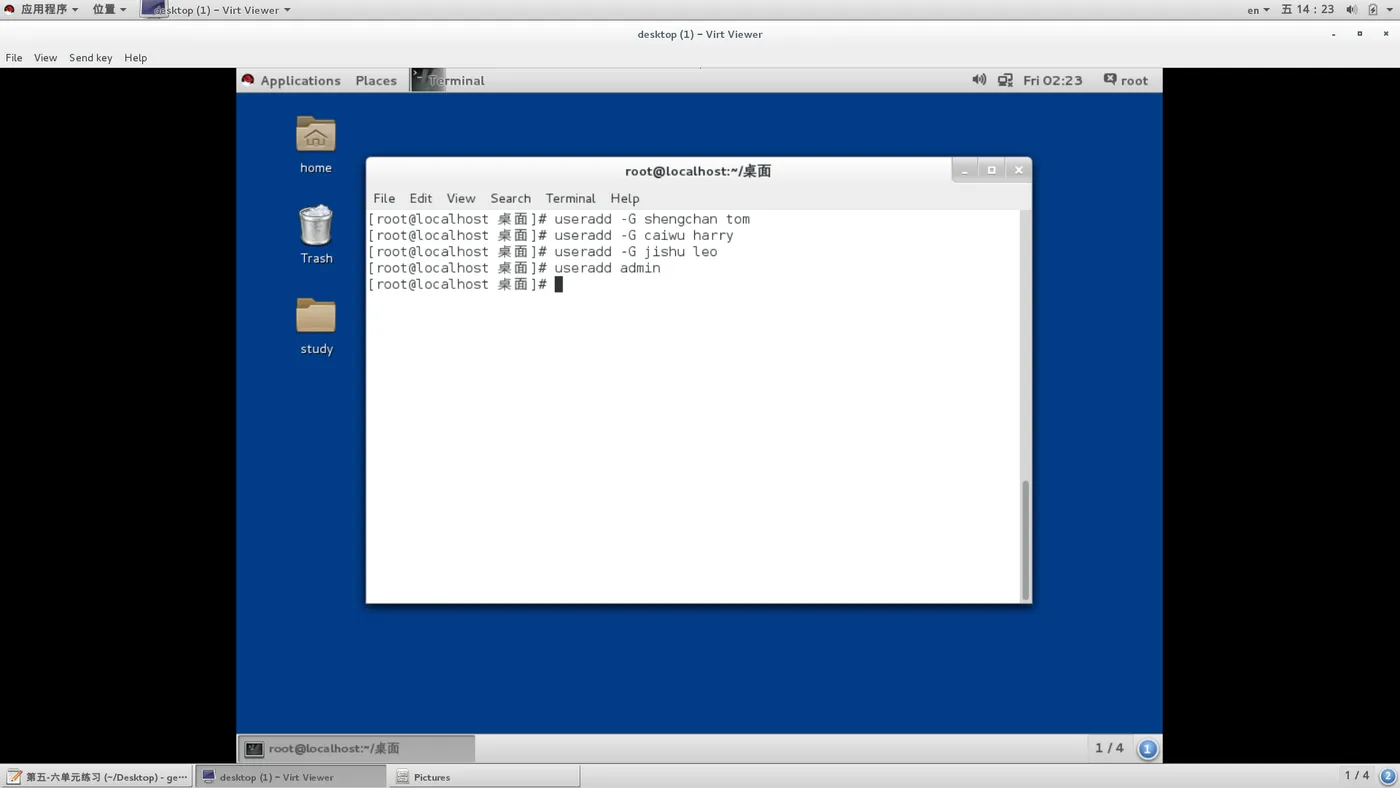The height and width of the screenshot is (788, 1400).
Task: Click the terminal vertical scrollbar
Action: point(1025,540)
